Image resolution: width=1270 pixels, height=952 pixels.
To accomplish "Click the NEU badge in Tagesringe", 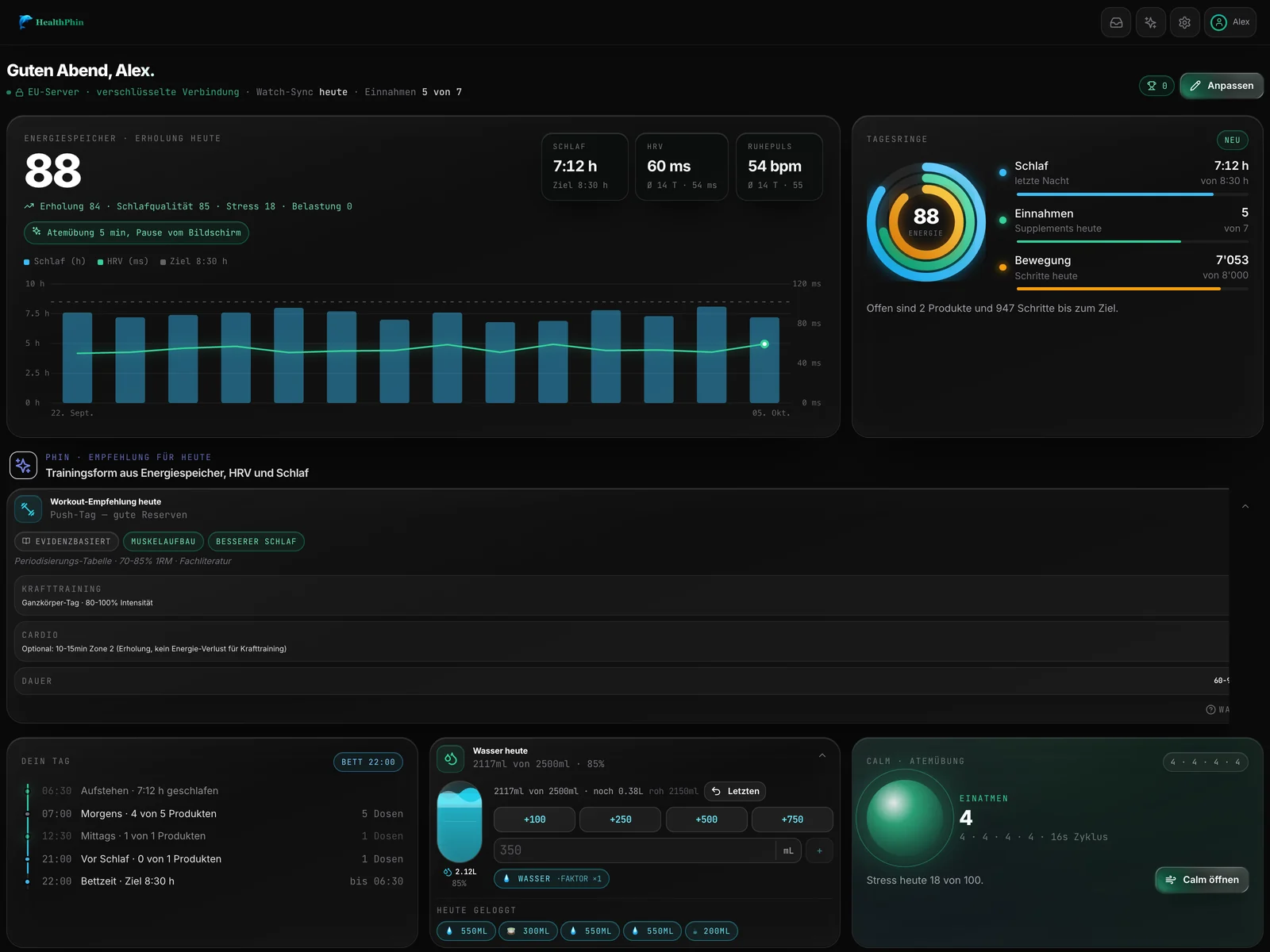I will pos(1232,140).
